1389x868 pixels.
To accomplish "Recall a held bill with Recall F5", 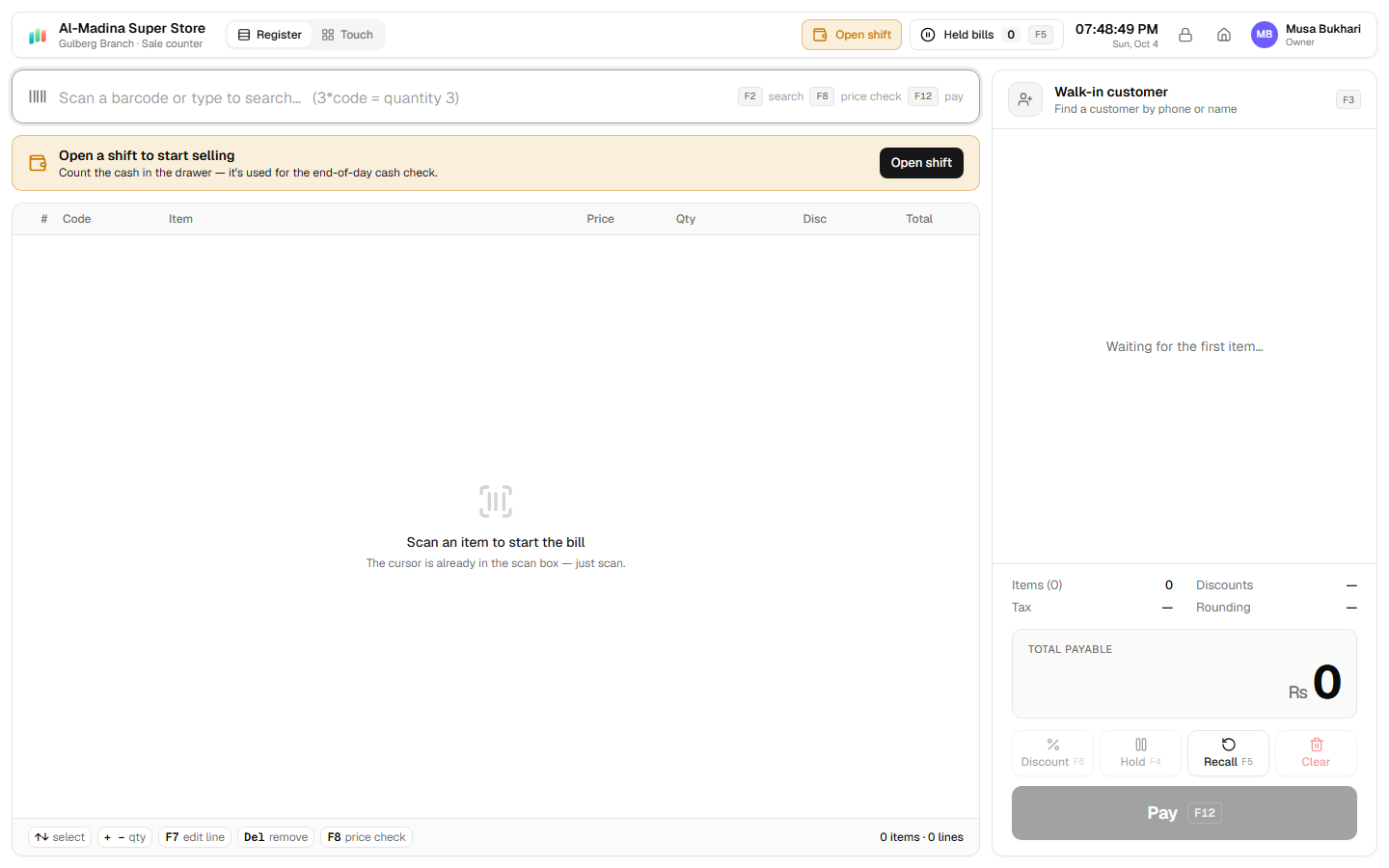I will click(1229, 753).
